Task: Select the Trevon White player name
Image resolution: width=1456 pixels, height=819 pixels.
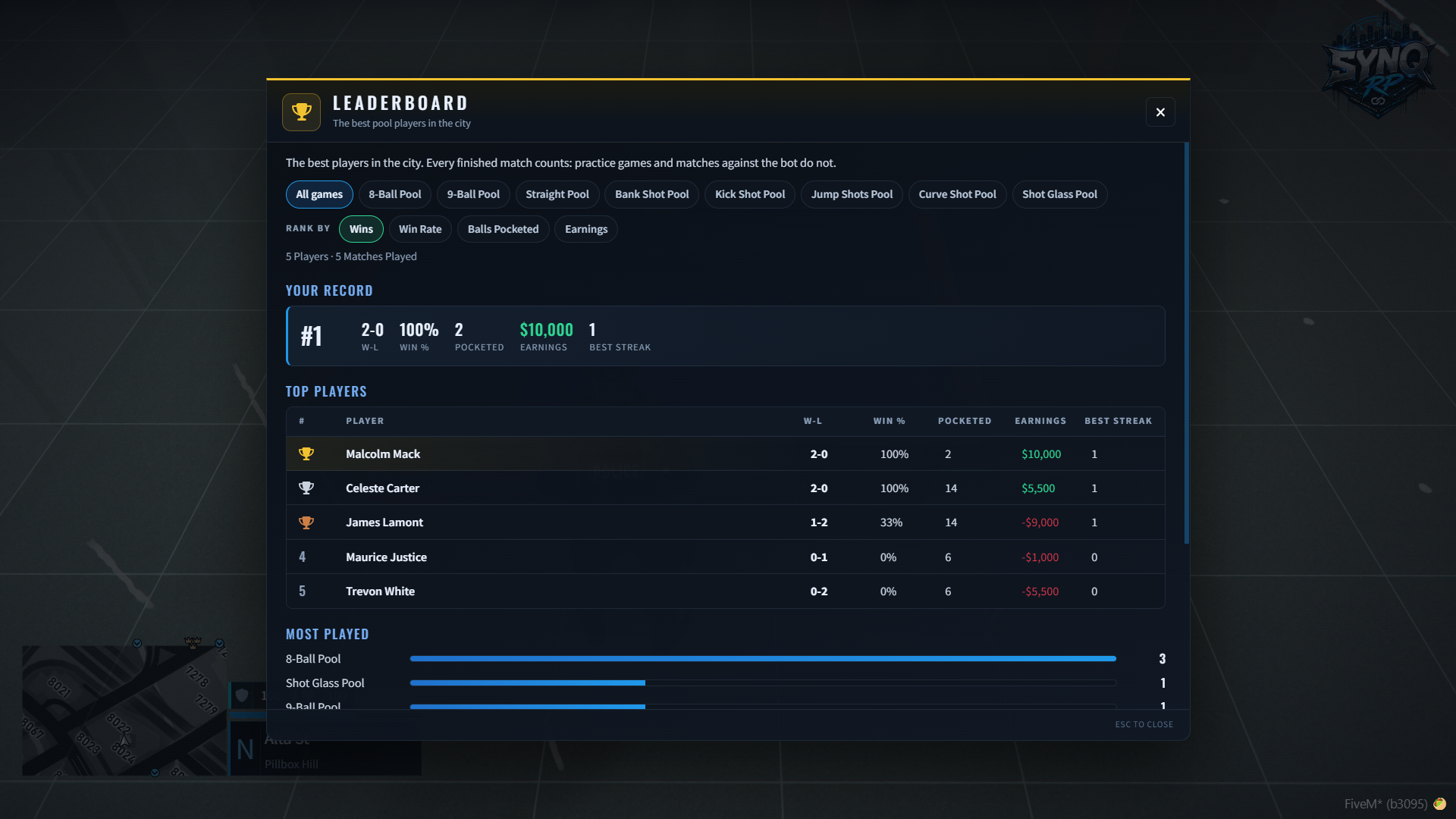Action: 380,591
